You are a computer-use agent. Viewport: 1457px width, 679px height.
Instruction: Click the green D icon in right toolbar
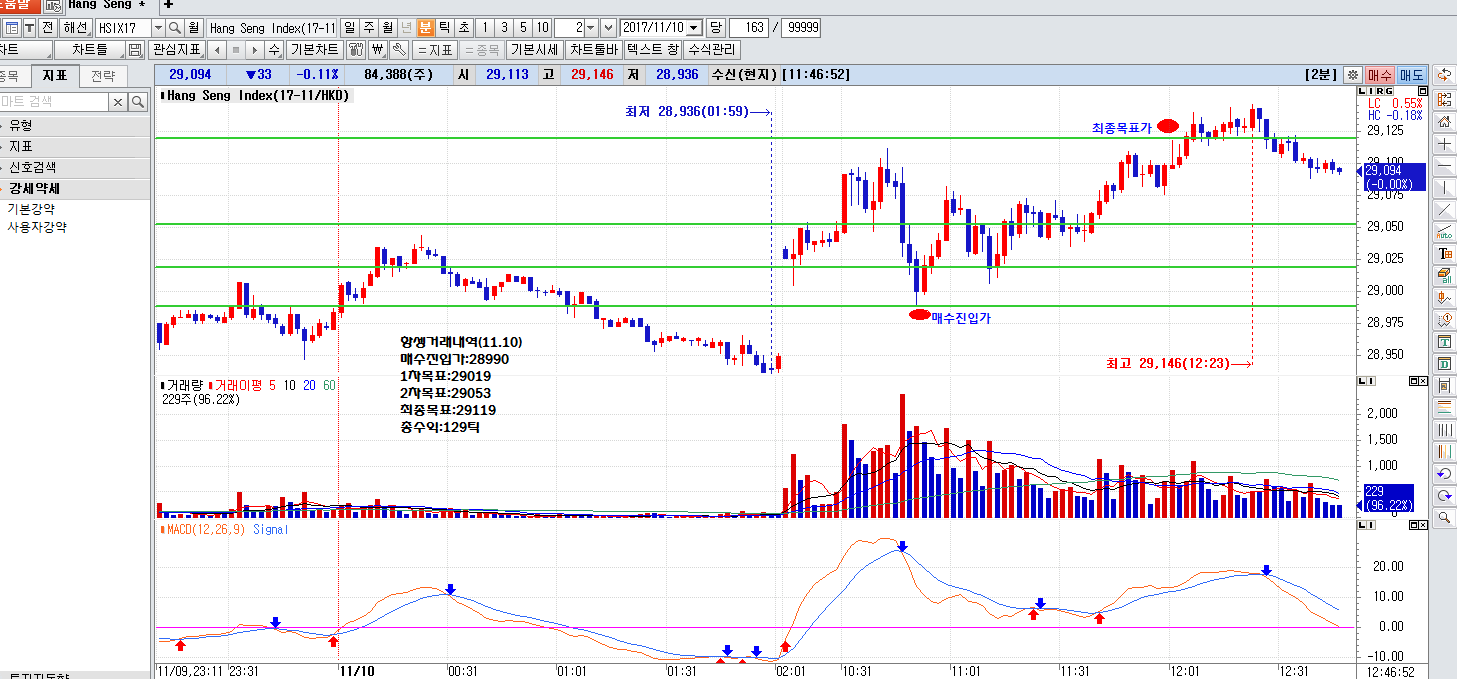pos(1444,364)
